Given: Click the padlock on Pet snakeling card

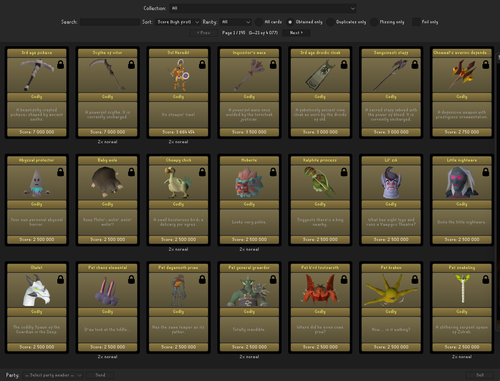Looking at the screenshot, I should point(486,279).
